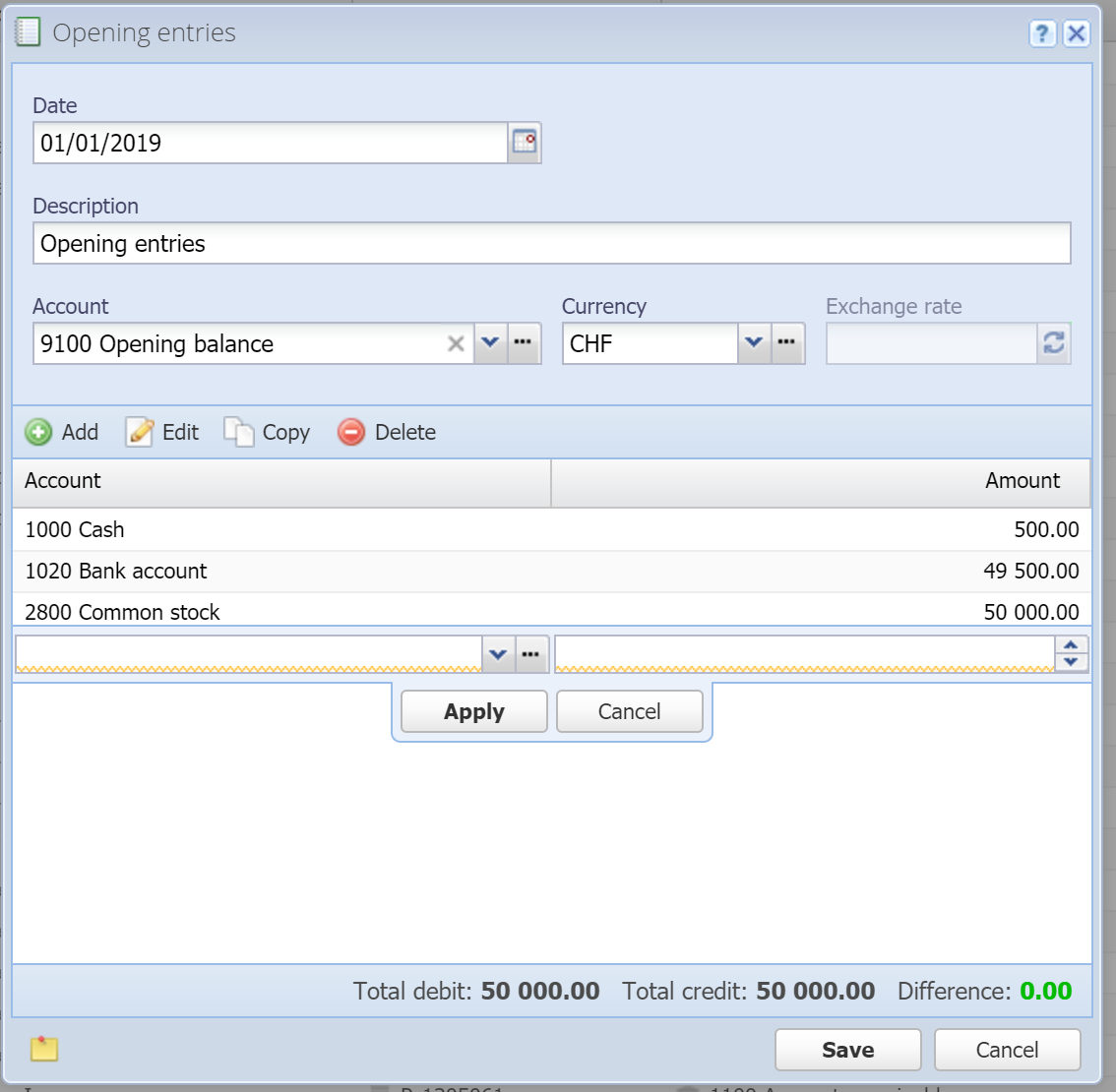Click the Description text field
1116x1092 pixels.
coord(551,243)
